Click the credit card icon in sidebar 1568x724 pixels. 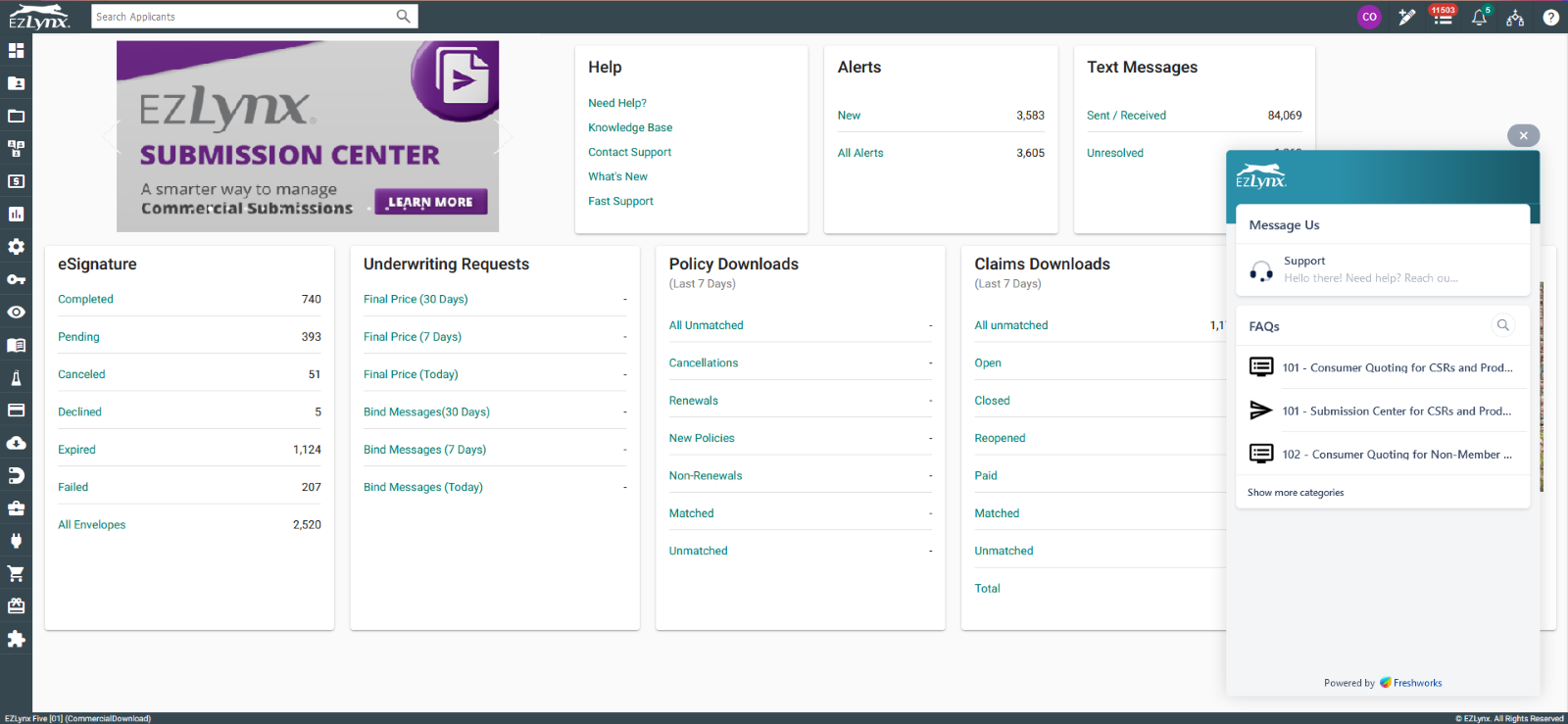(x=16, y=410)
